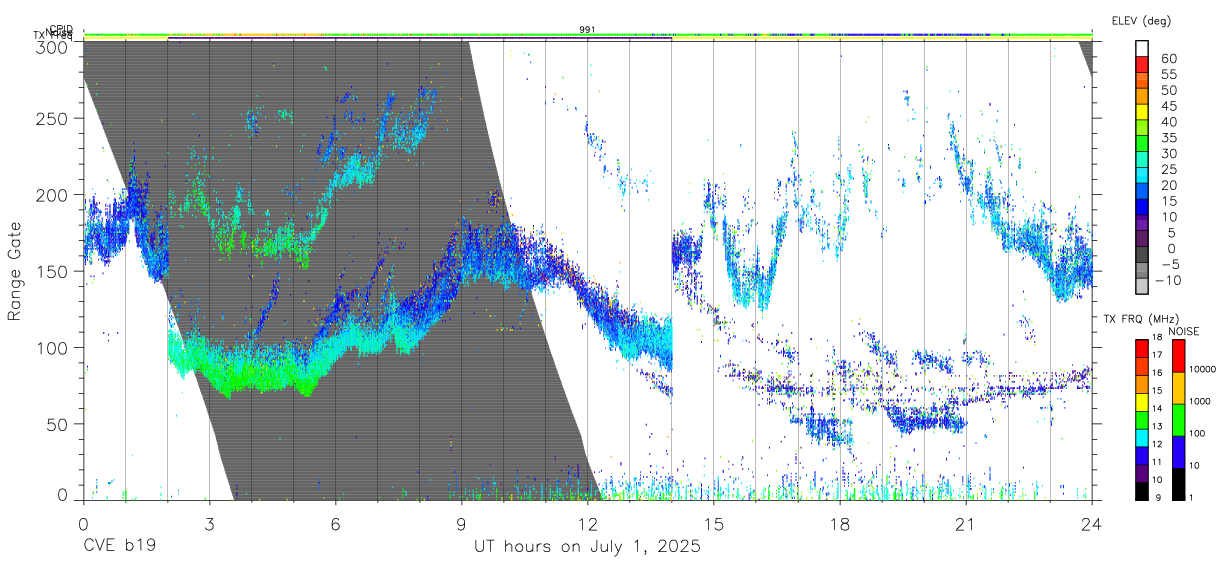
Task: Select the blue swatch between 100 and 10 on NOISE bar
Action: tap(1177, 451)
